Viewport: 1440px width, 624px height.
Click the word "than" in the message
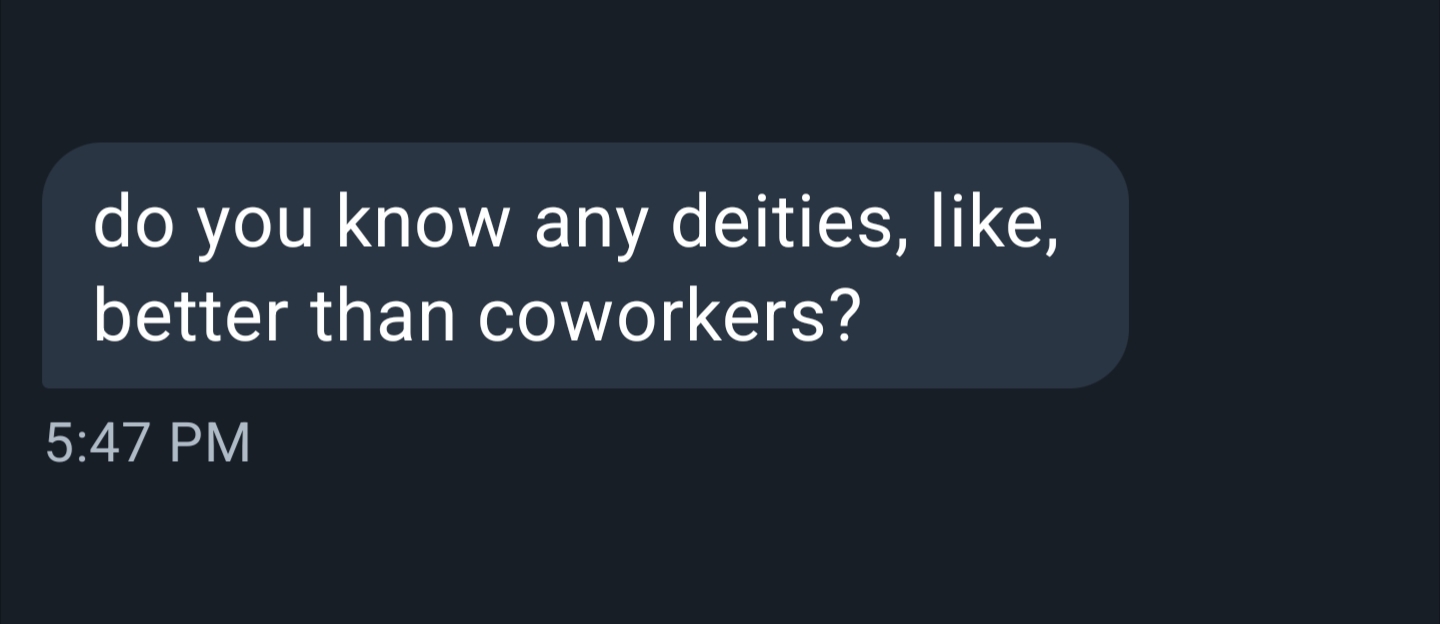(x=384, y=318)
